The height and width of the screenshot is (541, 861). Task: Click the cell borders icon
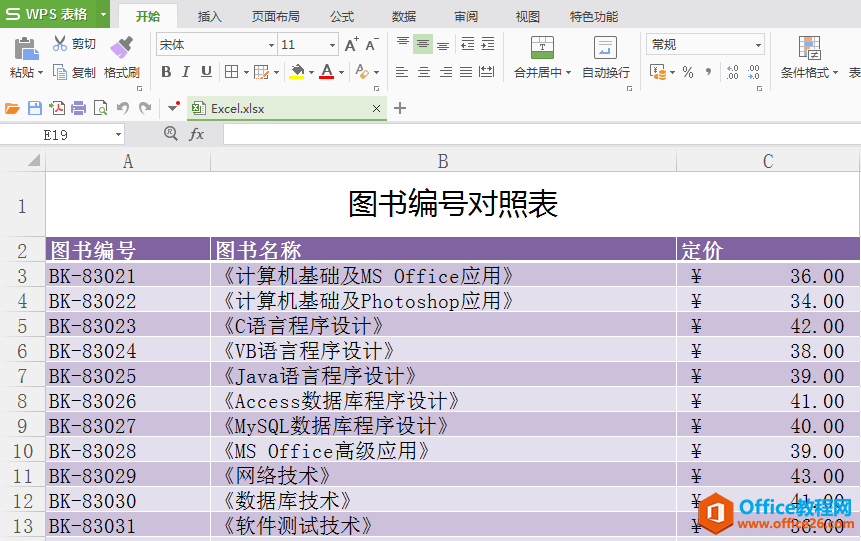click(232, 72)
